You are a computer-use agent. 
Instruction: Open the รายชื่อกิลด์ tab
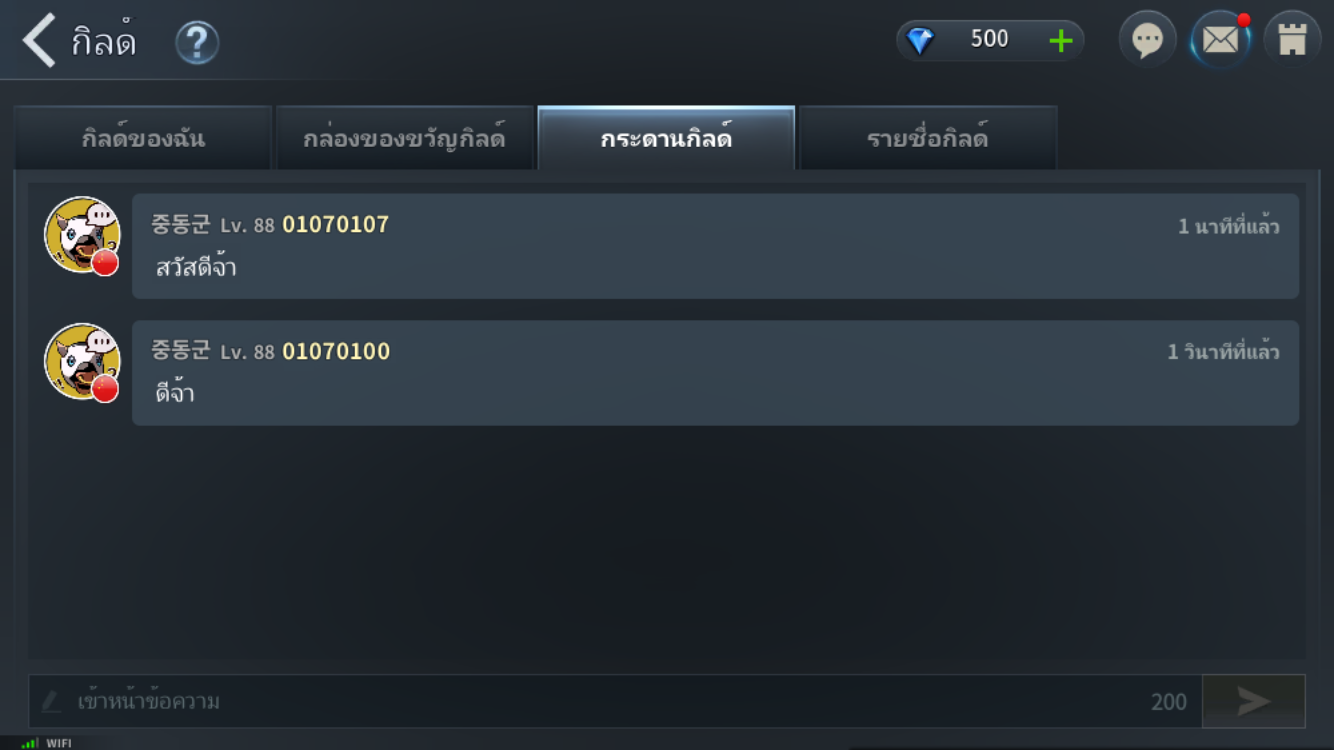[x=928, y=138]
